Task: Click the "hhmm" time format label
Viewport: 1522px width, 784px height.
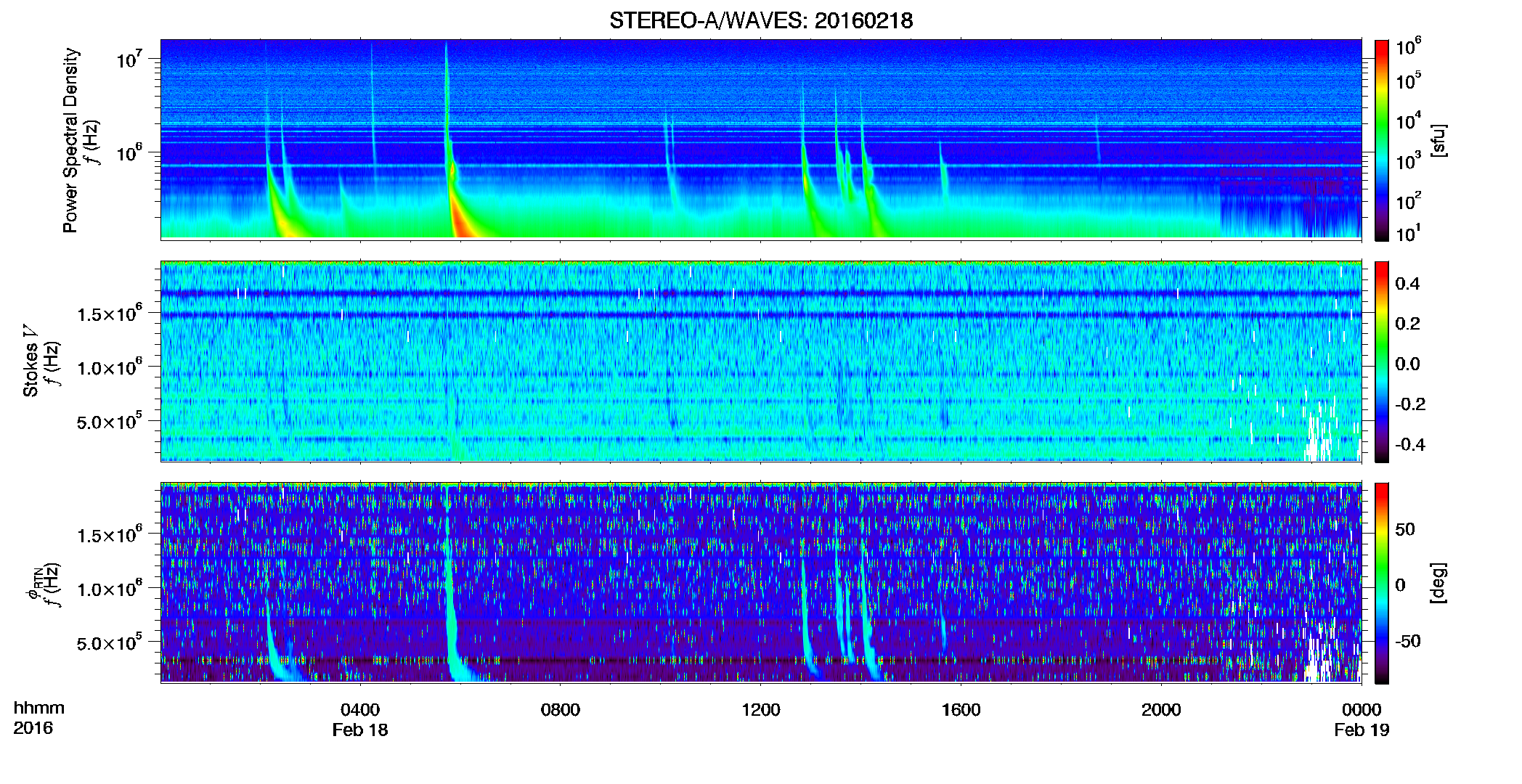Action: pos(39,708)
